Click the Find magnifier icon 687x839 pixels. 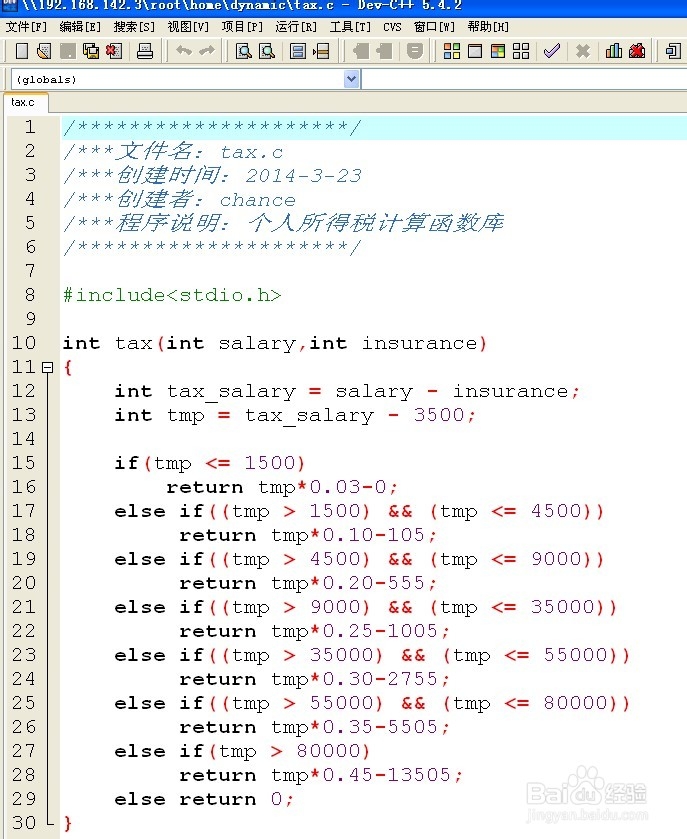point(244,51)
